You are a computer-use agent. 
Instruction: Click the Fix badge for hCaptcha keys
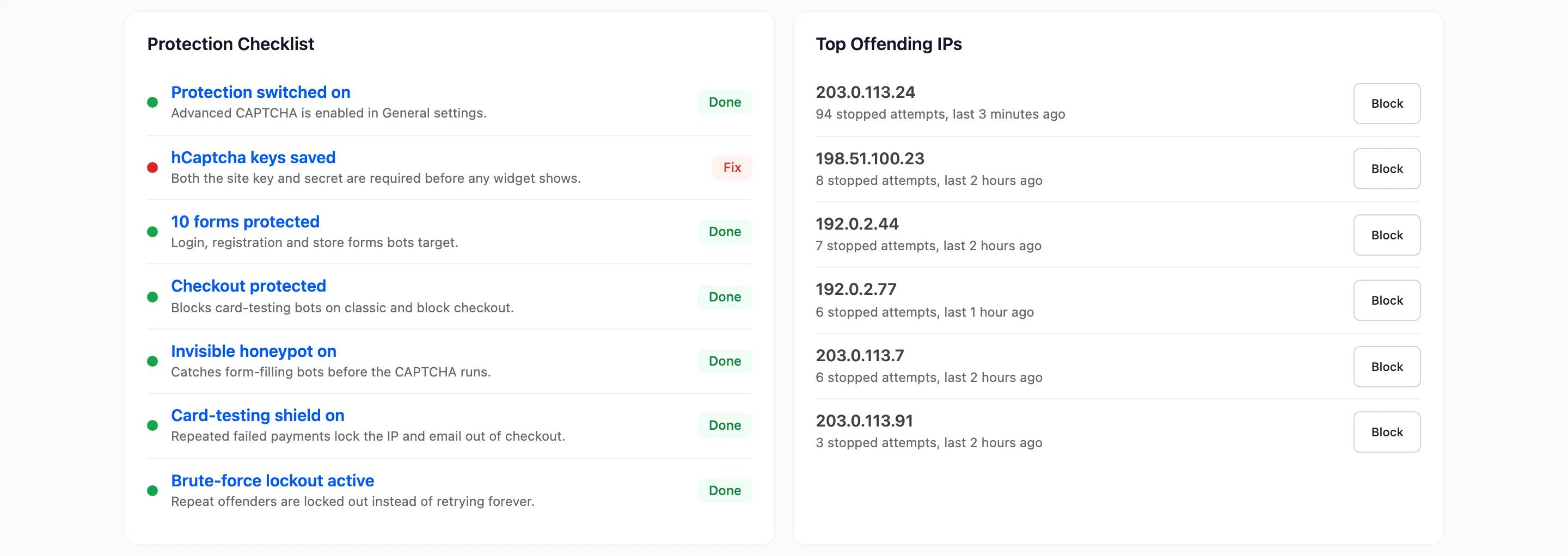[732, 167]
